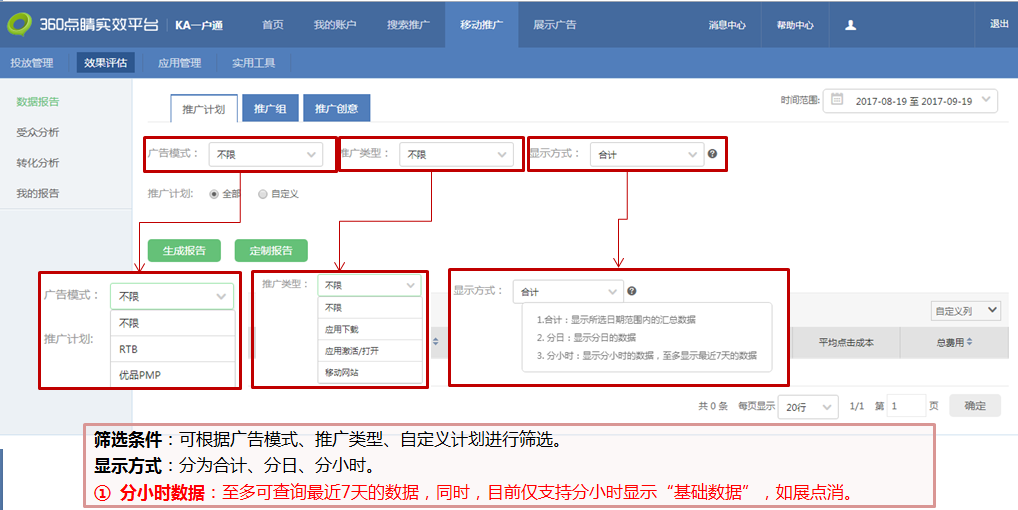Switch to the 推广组 tab
The height and width of the screenshot is (510, 1018).
[270, 108]
